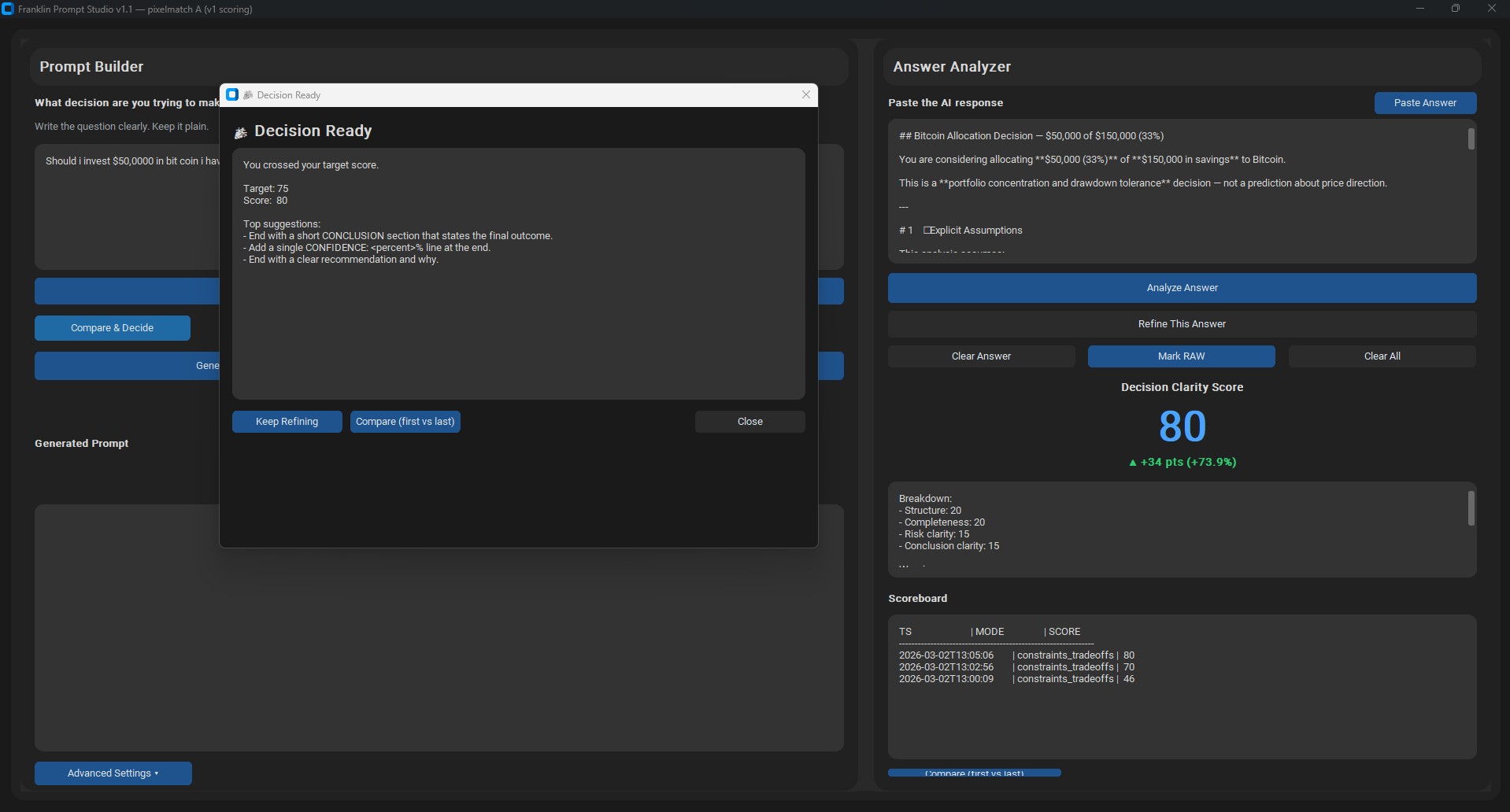This screenshot has width=1510, height=812.
Task: Toggle the Mark RAW button
Action: [x=1180, y=356]
